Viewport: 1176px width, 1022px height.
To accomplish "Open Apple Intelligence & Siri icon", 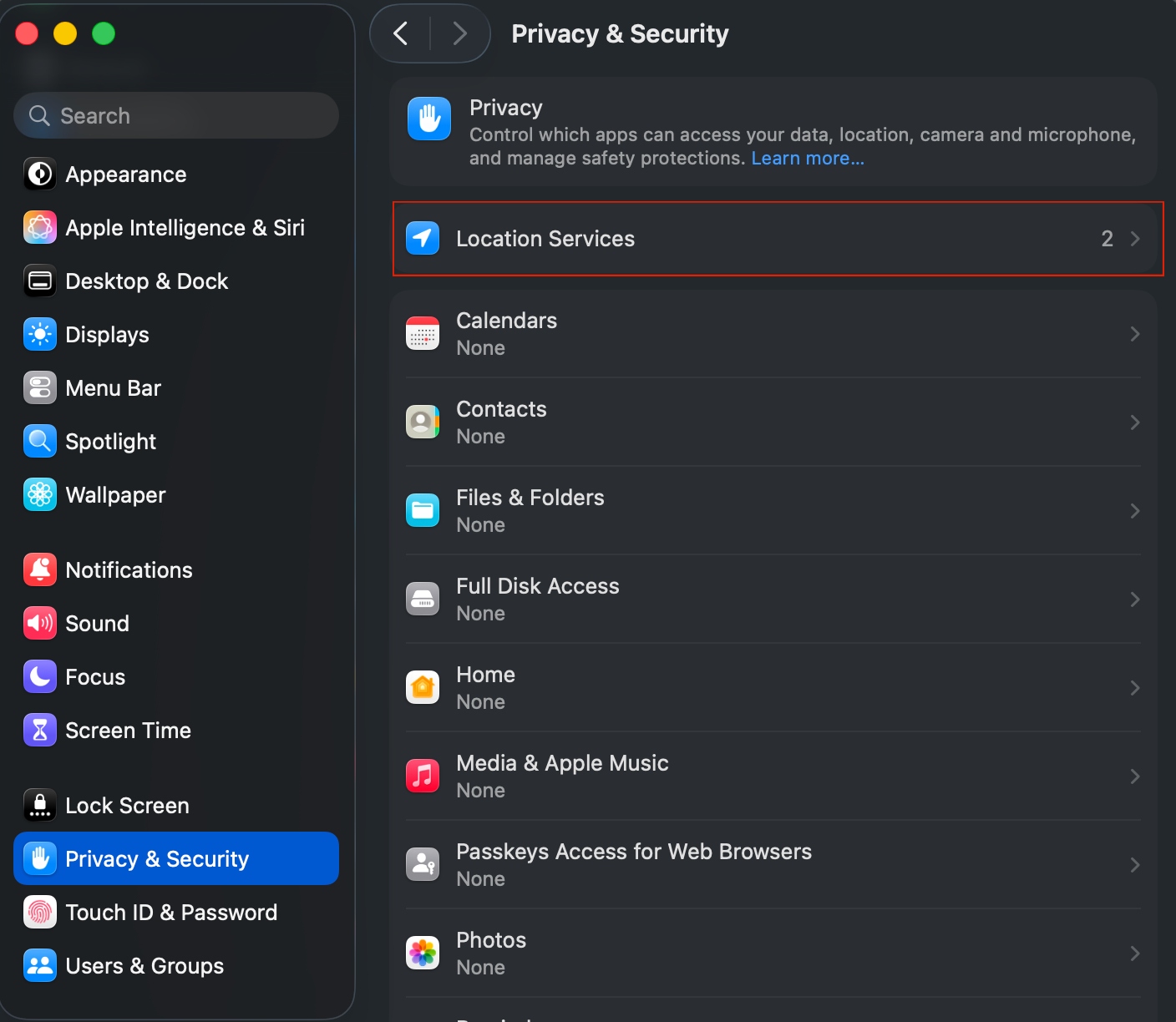I will (x=40, y=228).
